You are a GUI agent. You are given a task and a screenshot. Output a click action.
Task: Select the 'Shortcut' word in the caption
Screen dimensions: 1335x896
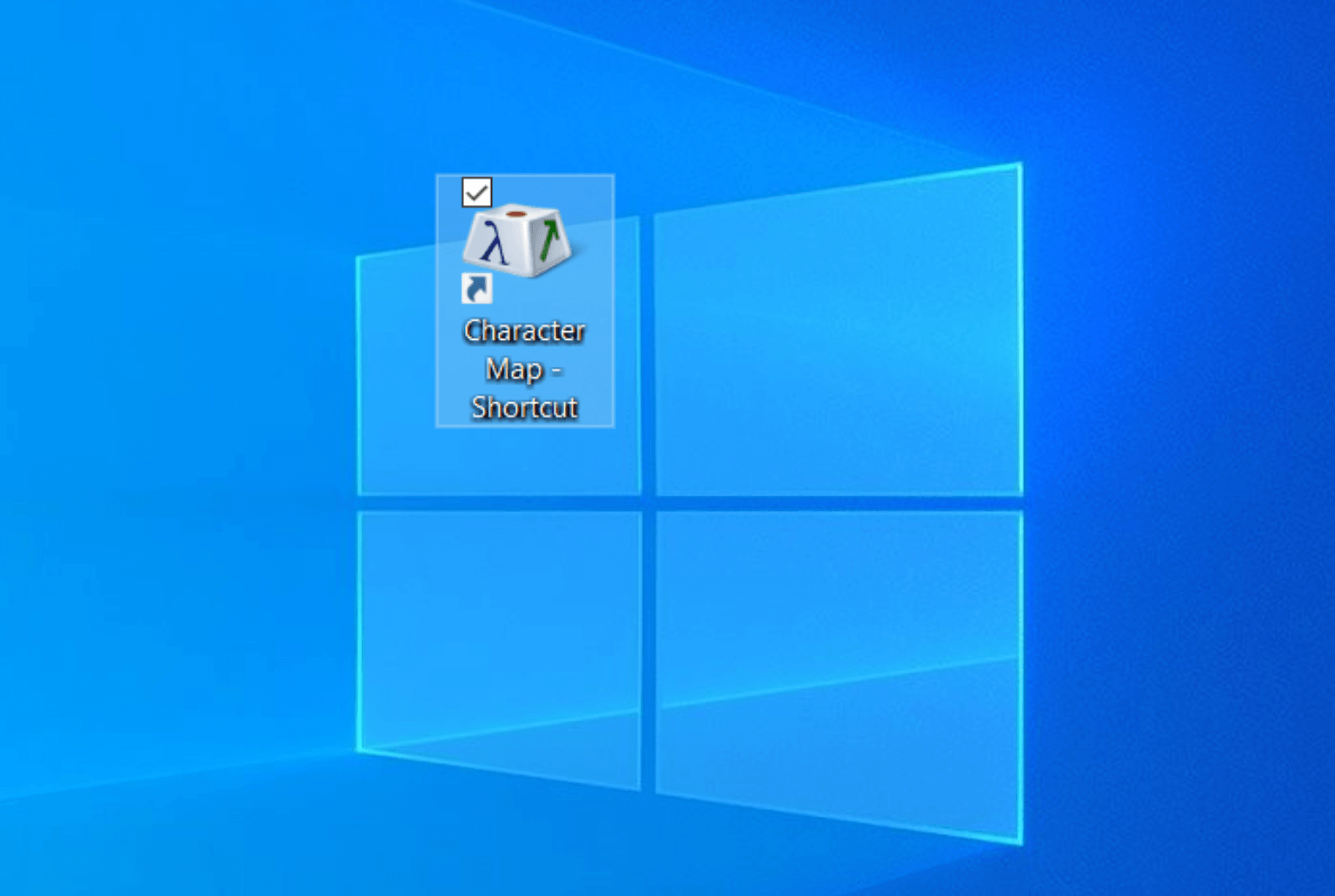pyautogui.click(x=523, y=407)
